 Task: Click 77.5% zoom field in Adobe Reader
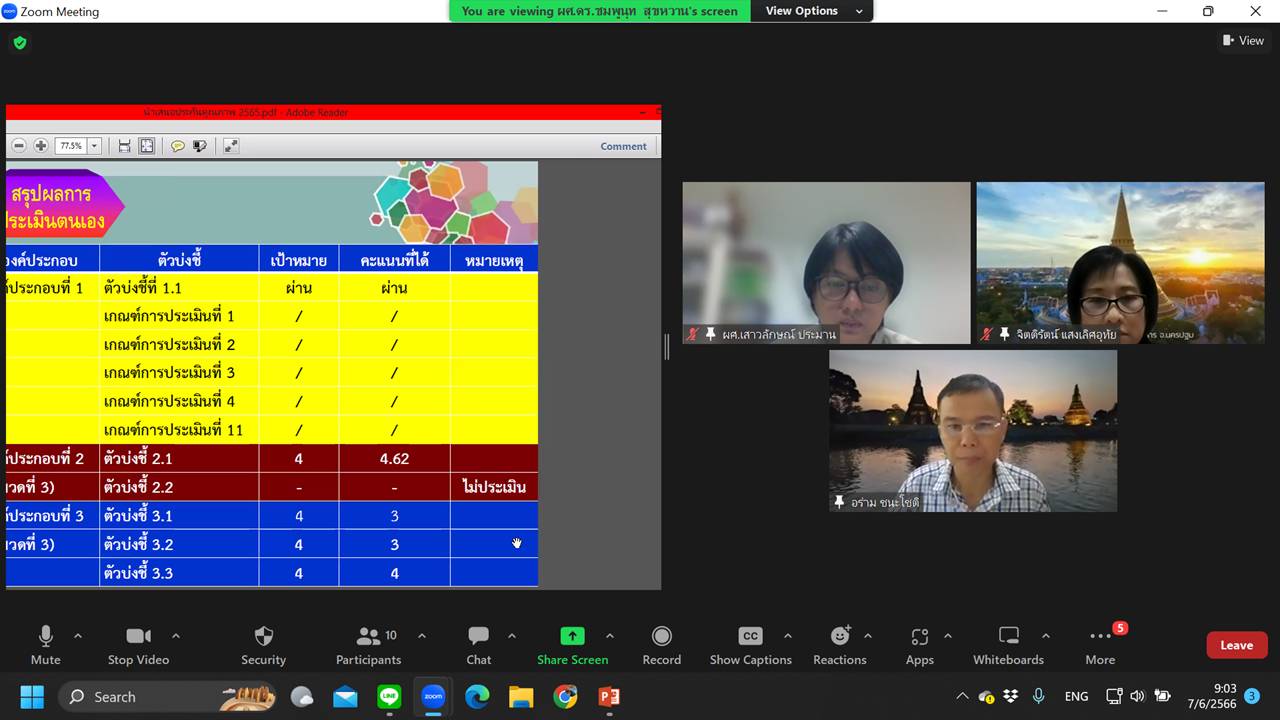click(x=71, y=146)
